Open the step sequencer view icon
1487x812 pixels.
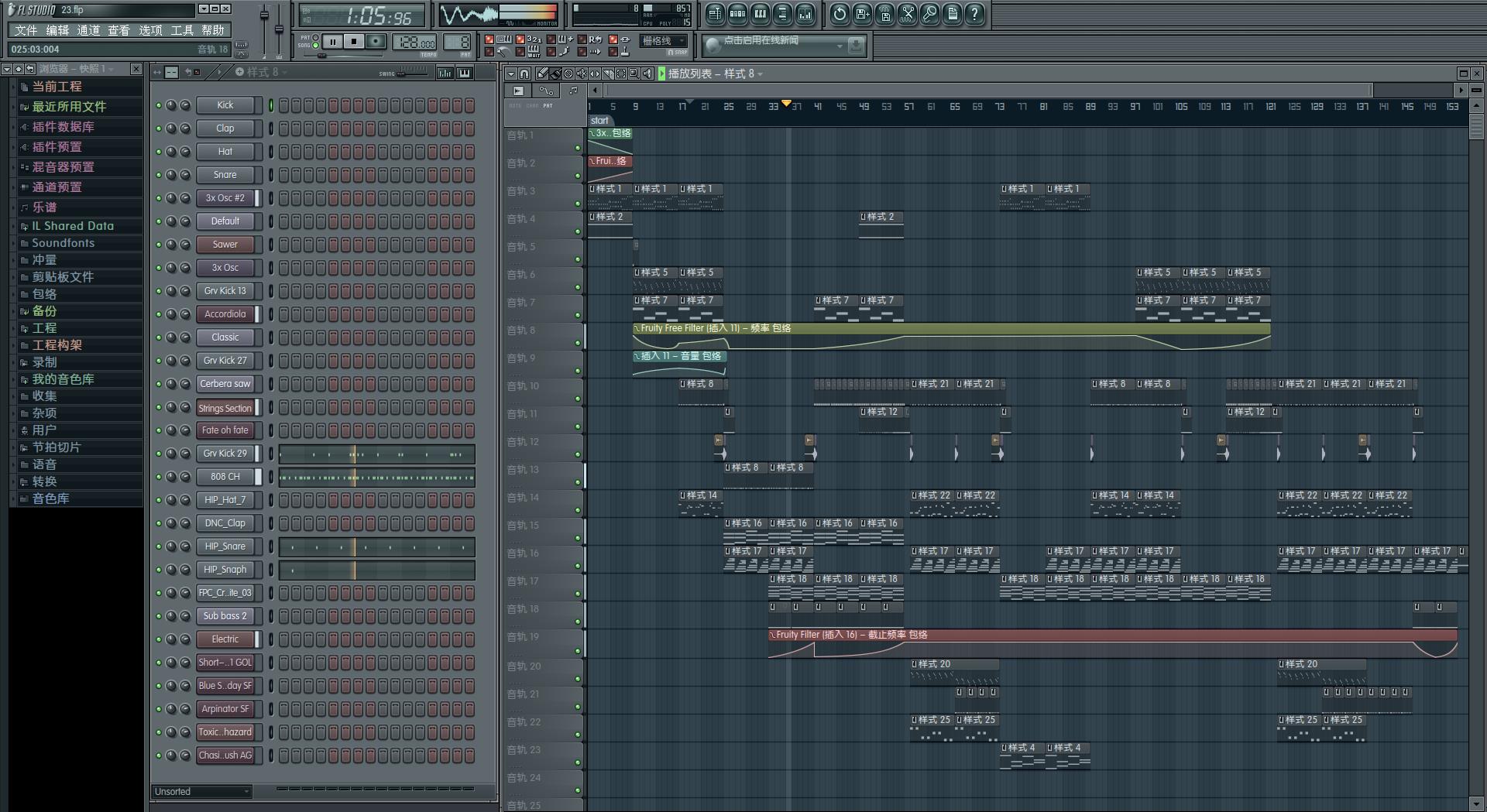(x=737, y=13)
